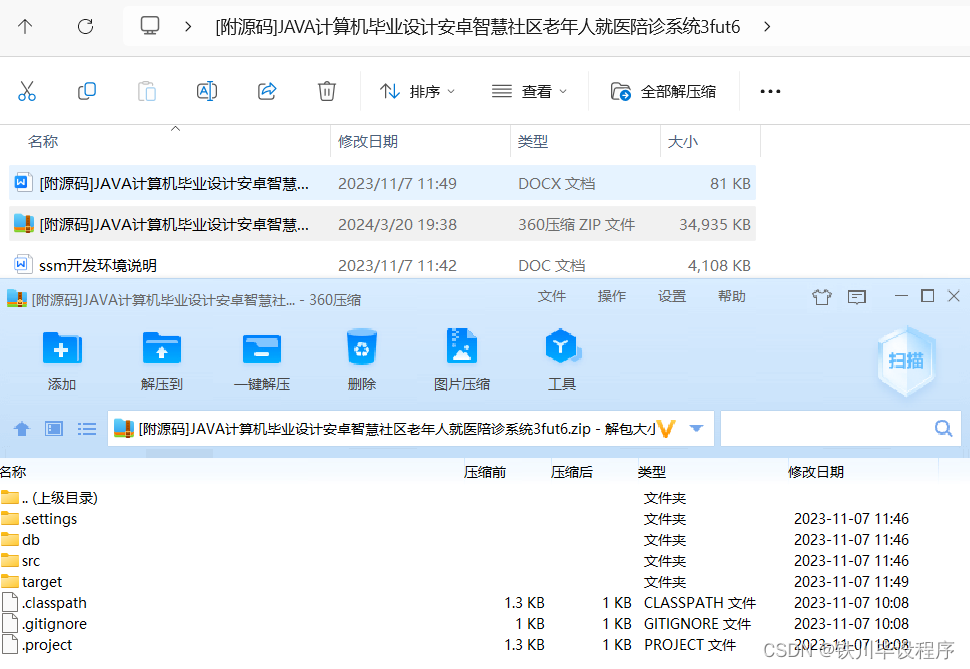Image resolution: width=970 pixels, height=669 pixels.
Task: Open 设置 menu in 360压缩
Action: tap(671, 296)
